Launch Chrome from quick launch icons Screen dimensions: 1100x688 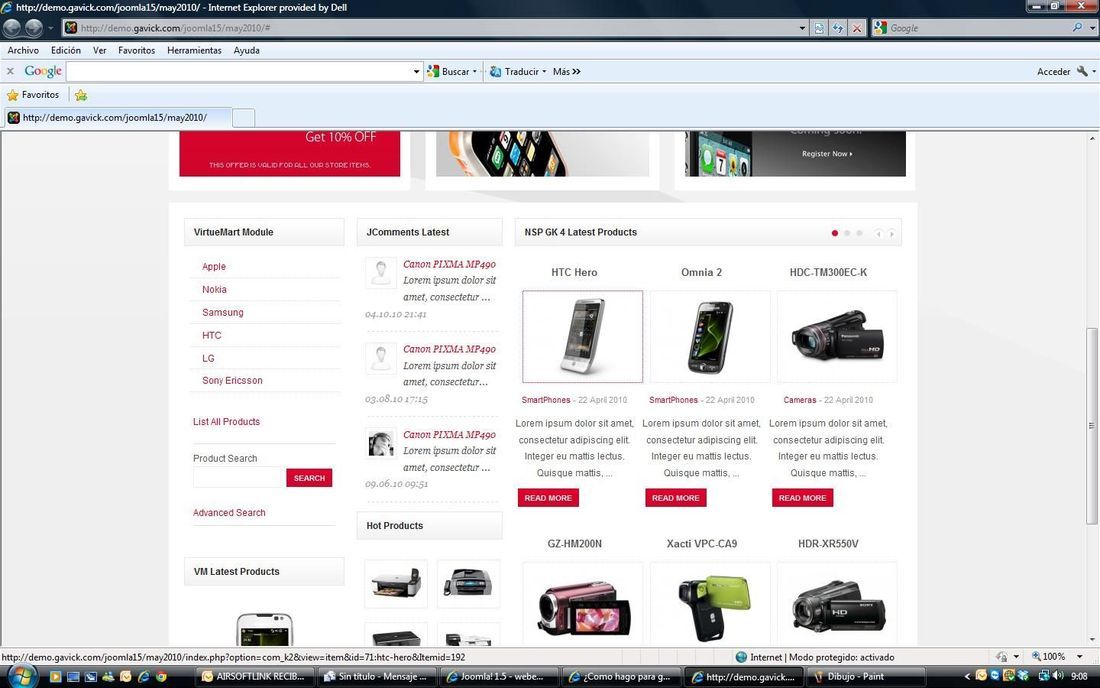pyautogui.click(x=161, y=677)
